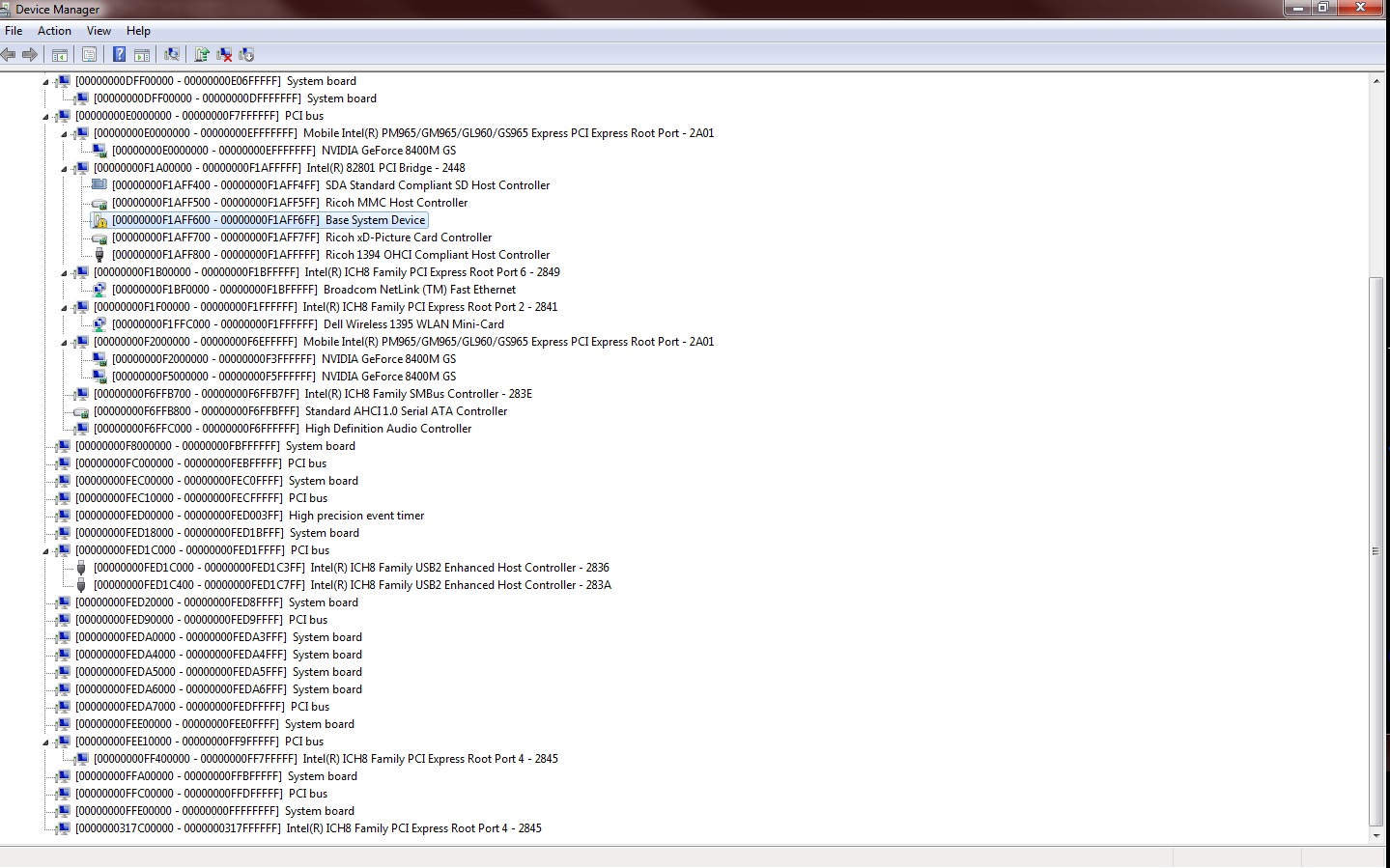1390x868 pixels.
Task: Click Scan for hardware changes icon
Action: coord(172,55)
